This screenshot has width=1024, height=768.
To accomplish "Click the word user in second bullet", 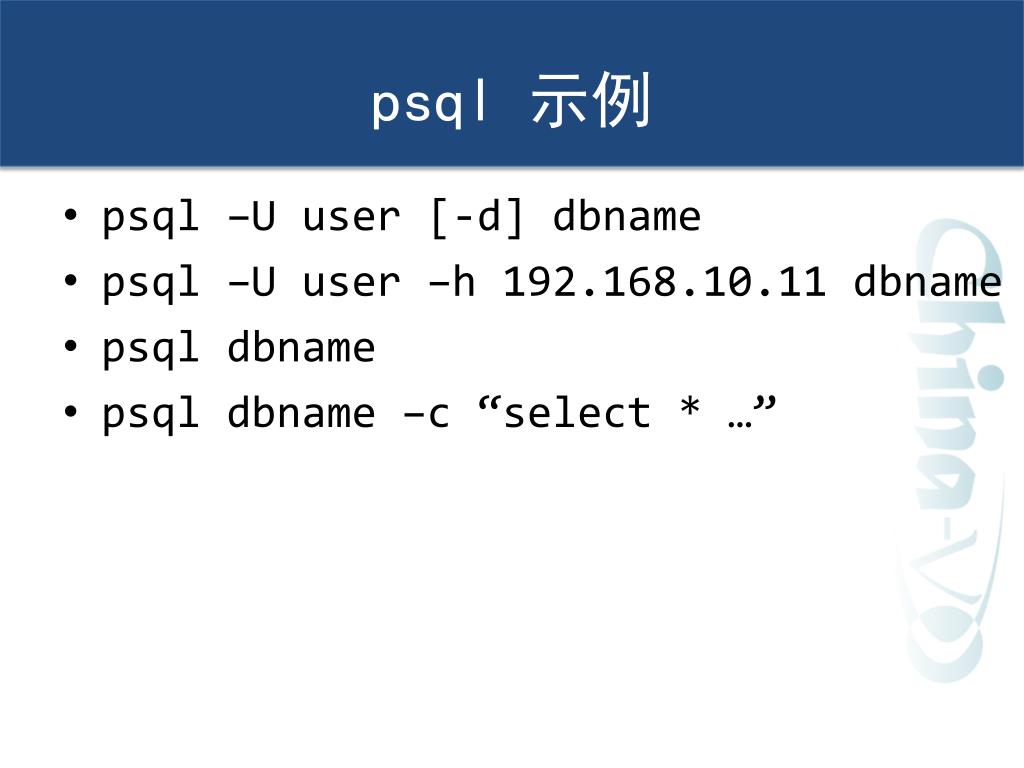I will point(351,283).
